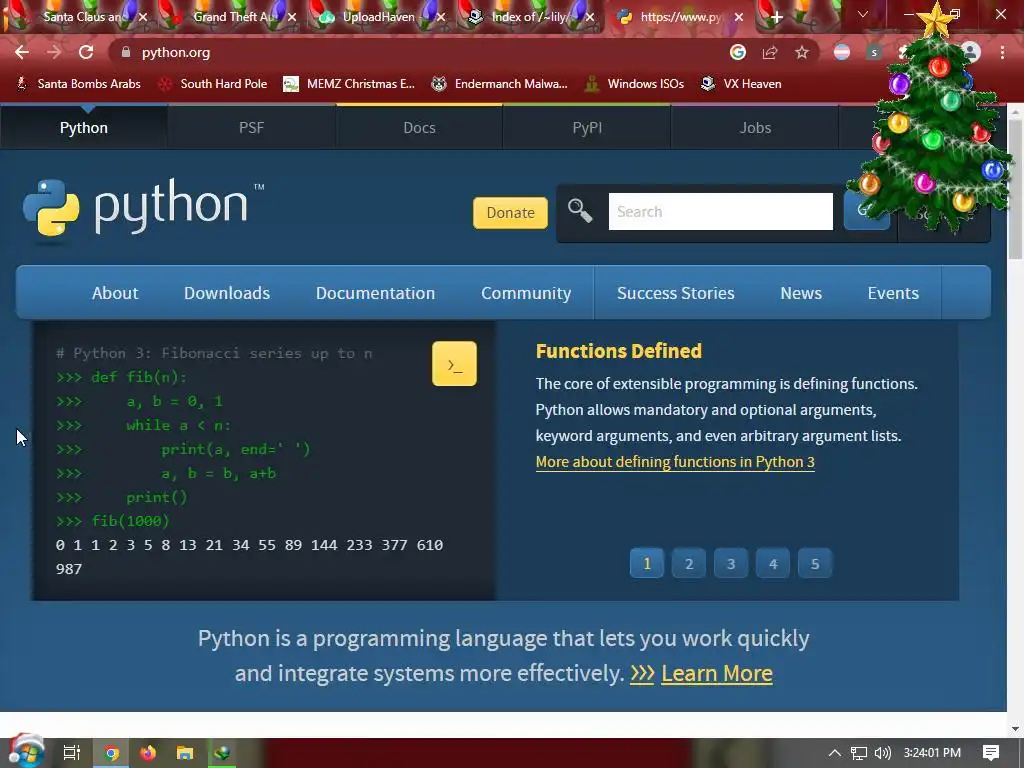Open the Success Stories menu

(x=675, y=293)
